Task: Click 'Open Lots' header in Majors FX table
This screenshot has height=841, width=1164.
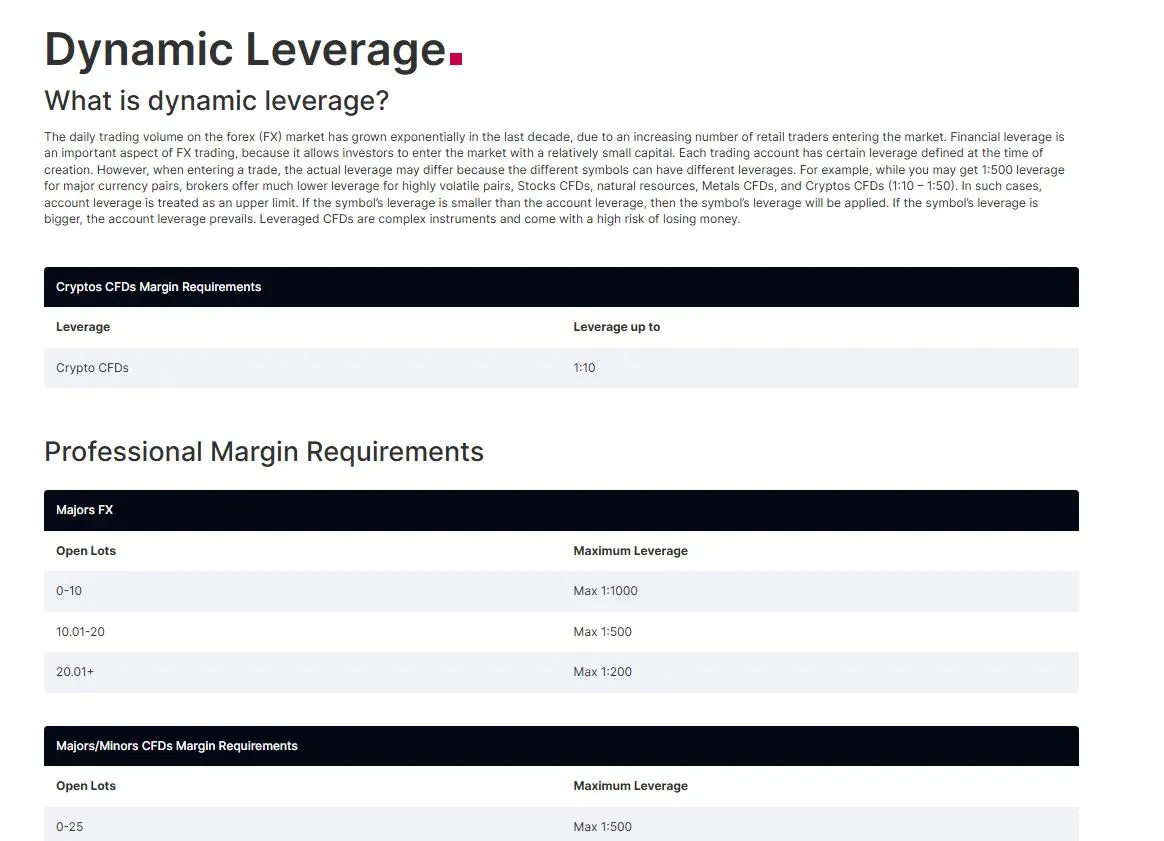Action: pos(86,551)
